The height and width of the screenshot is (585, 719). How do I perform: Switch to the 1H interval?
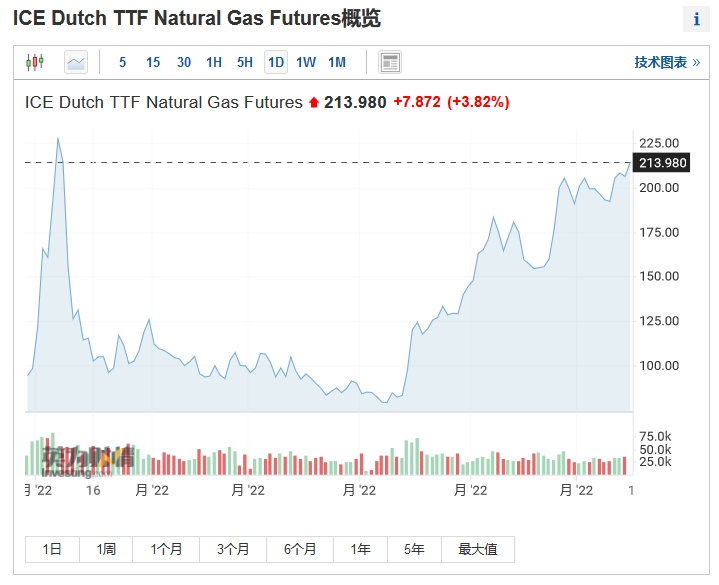coord(214,62)
